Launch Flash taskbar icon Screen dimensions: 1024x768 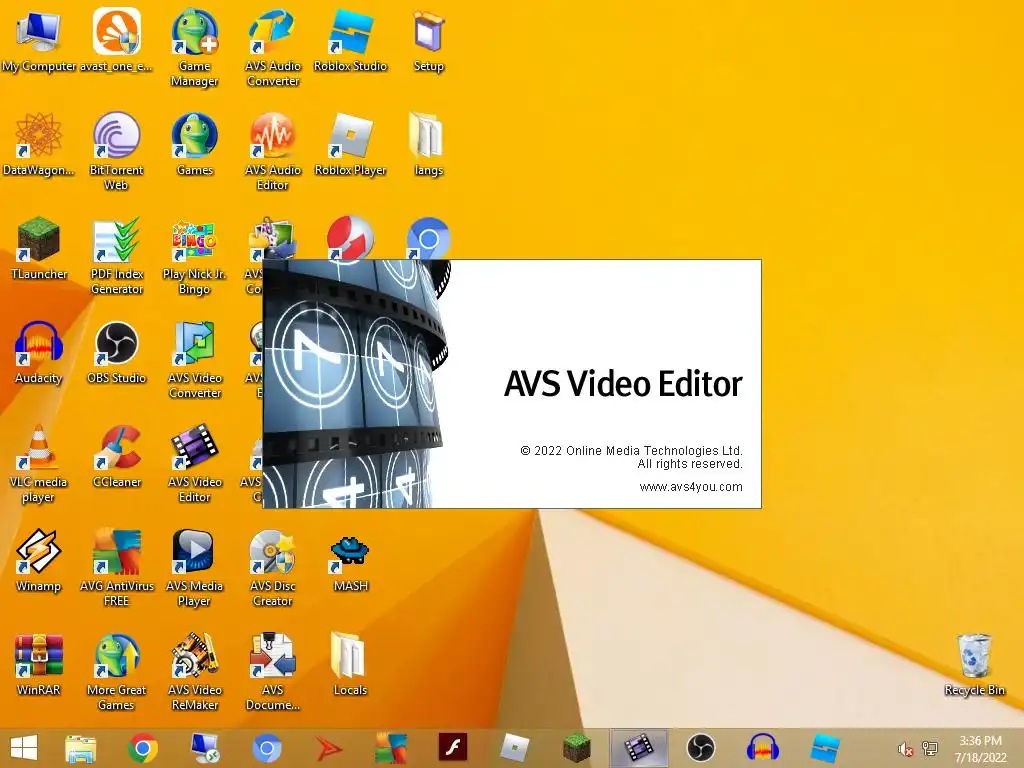453,748
